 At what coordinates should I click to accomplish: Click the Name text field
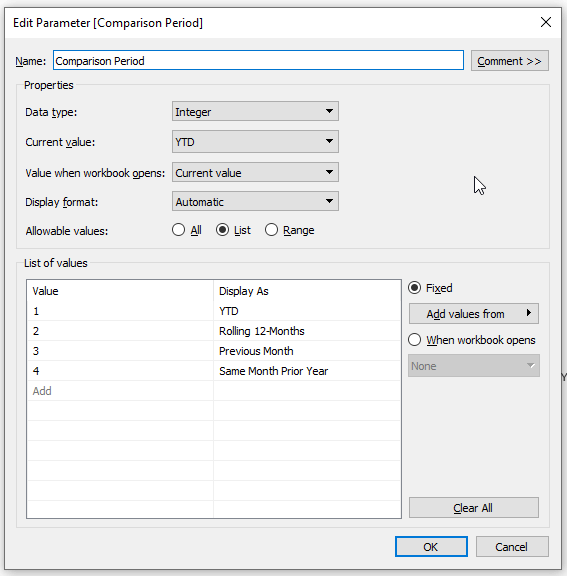[258, 60]
